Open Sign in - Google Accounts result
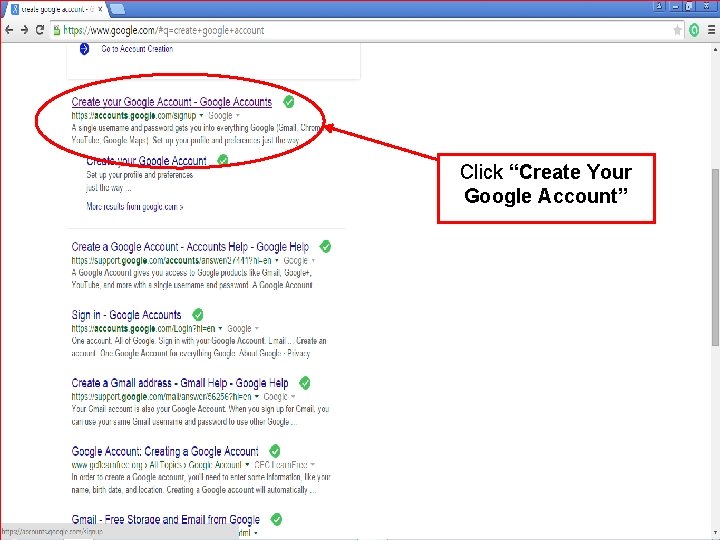Viewport: 720px width, 540px height. [x=126, y=315]
